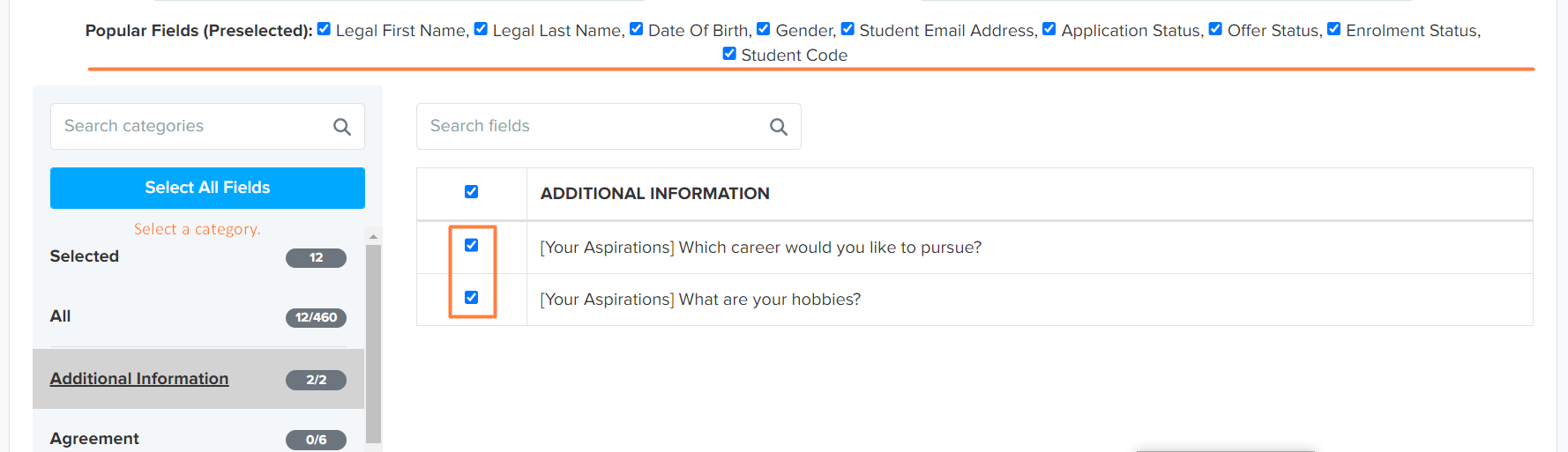Uncheck the Legal Last Name checkbox

point(481,29)
